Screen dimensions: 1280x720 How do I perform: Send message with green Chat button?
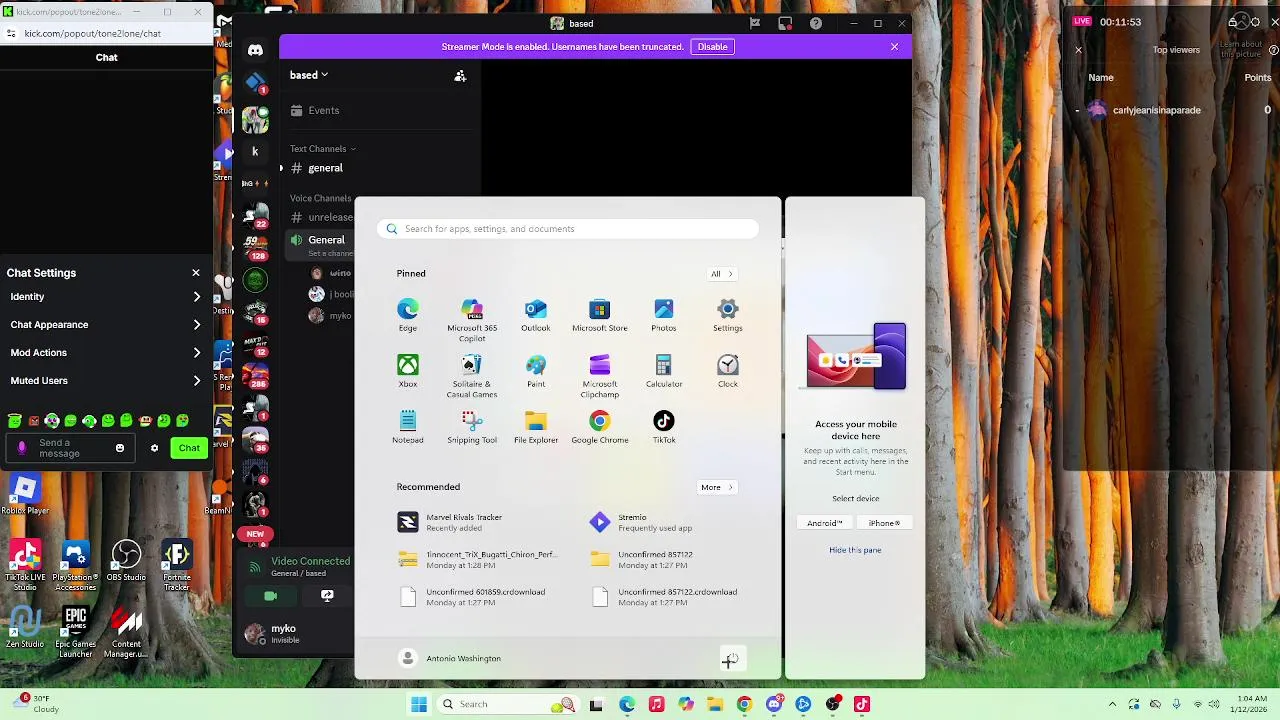tap(189, 448)
